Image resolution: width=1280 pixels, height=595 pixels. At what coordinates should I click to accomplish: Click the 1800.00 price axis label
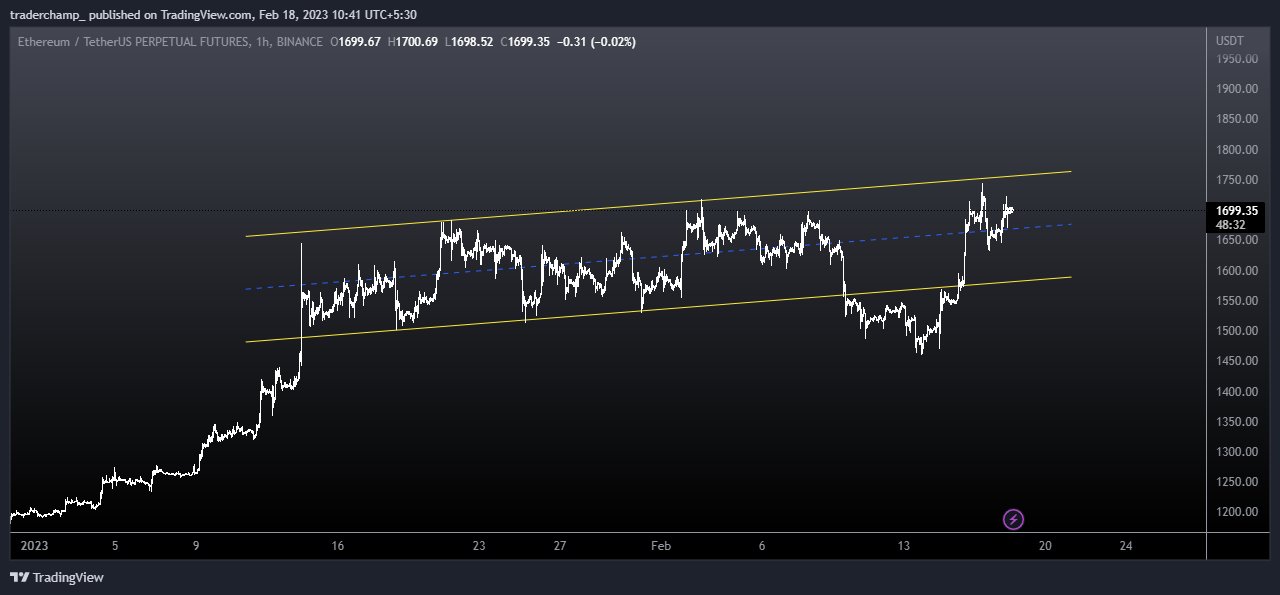[1236, 150]
